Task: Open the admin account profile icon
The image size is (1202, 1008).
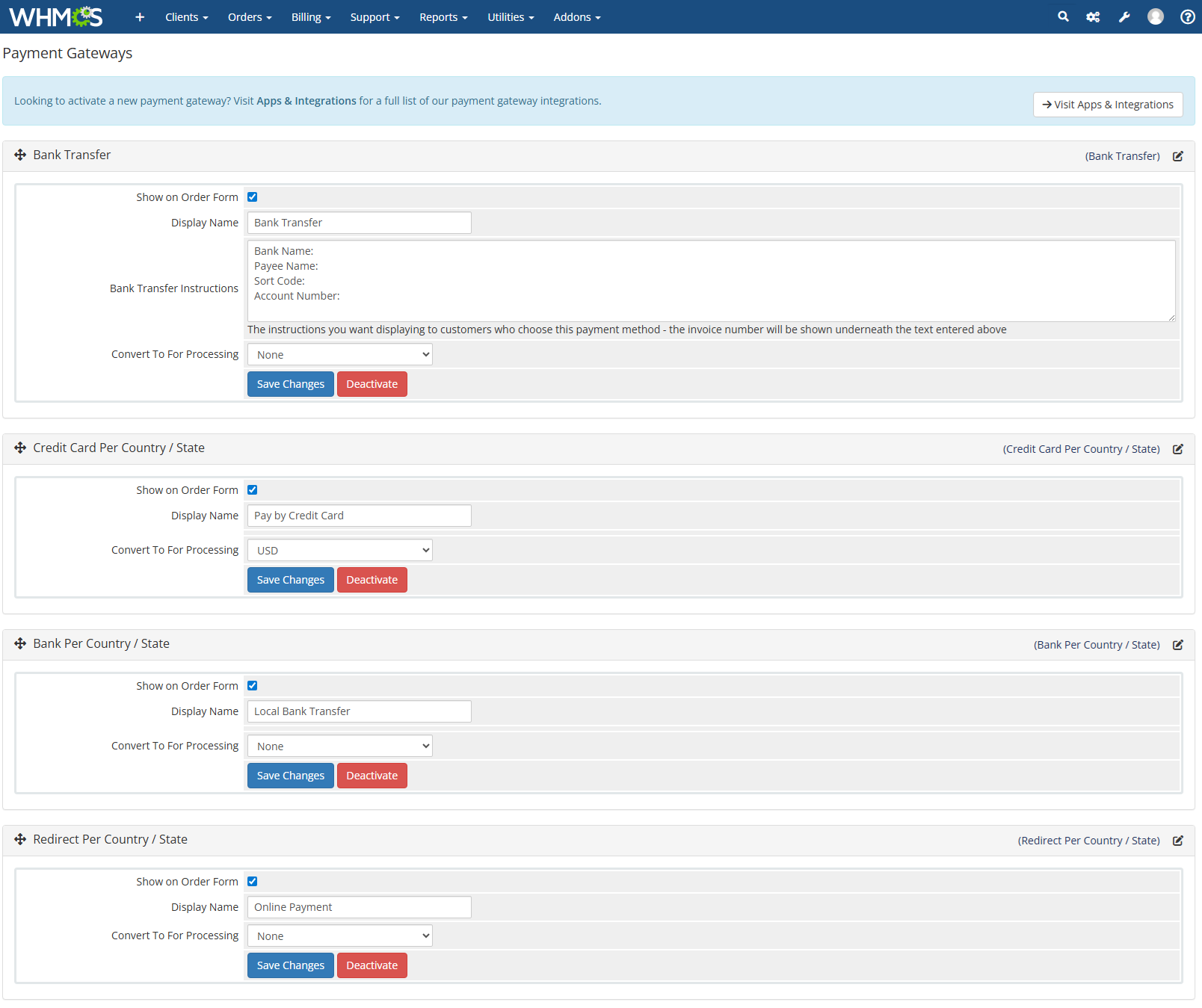Action: pyautogui.click(x=1156, y=16)
